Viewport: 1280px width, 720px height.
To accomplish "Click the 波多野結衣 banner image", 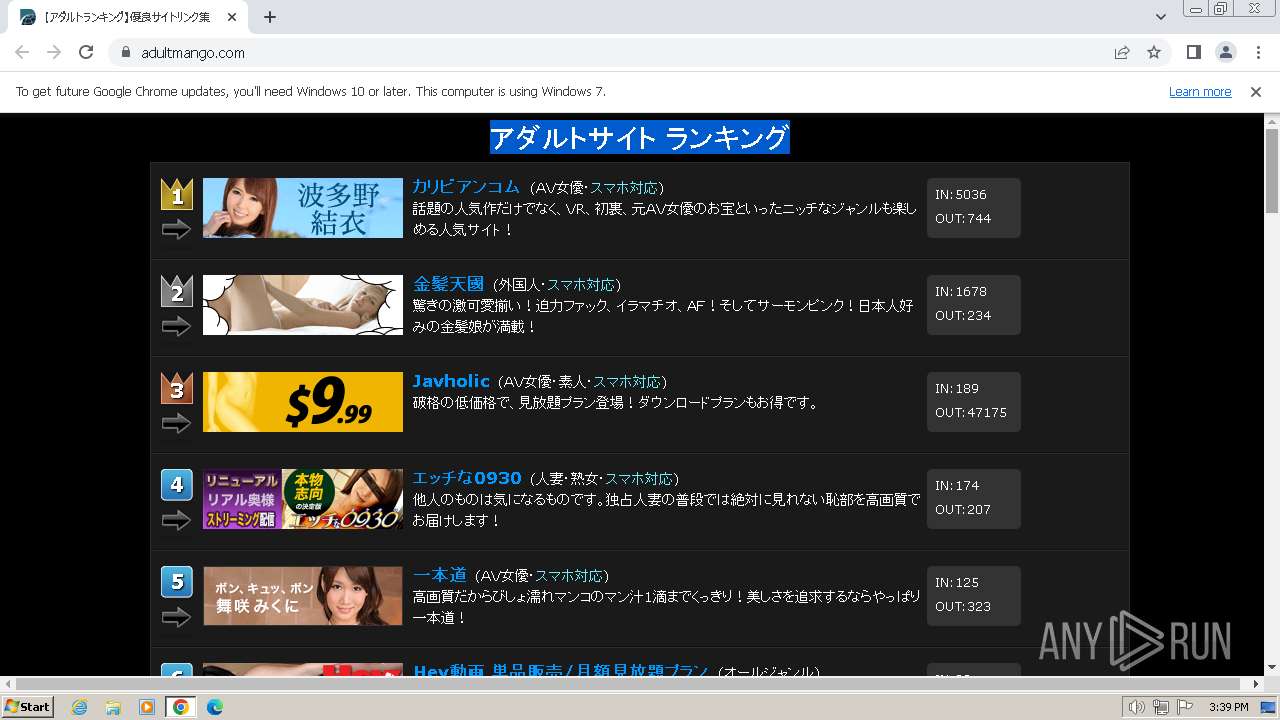I will coord(303,208).
